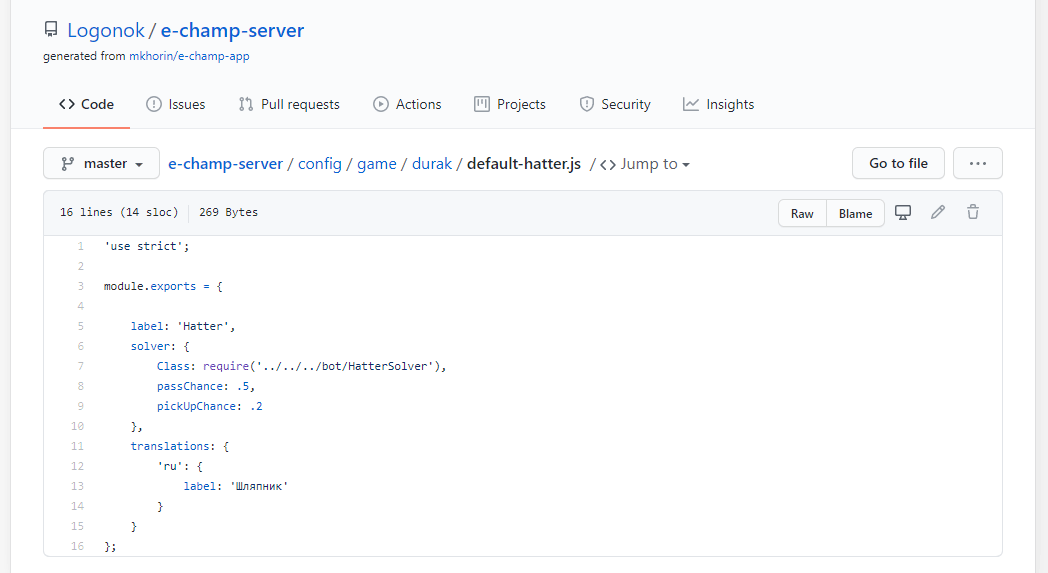
Task: Go to the Pull requests tab
Action: click(289, 104)
